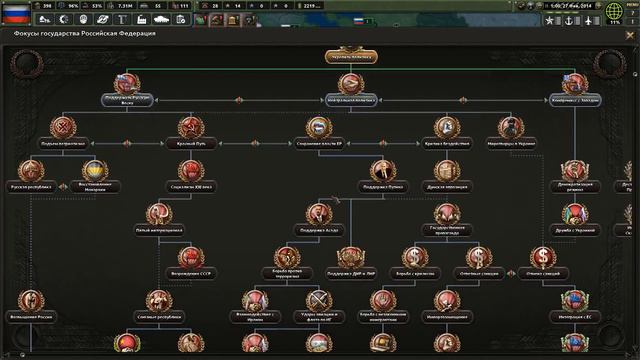
Task: Close the focus tree window
Action: [x=630, y=36]
